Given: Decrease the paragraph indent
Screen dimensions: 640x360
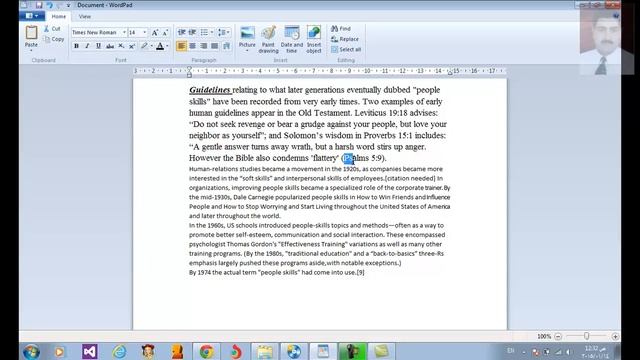Looking at the screenshot, I should [x=182, y=32].
